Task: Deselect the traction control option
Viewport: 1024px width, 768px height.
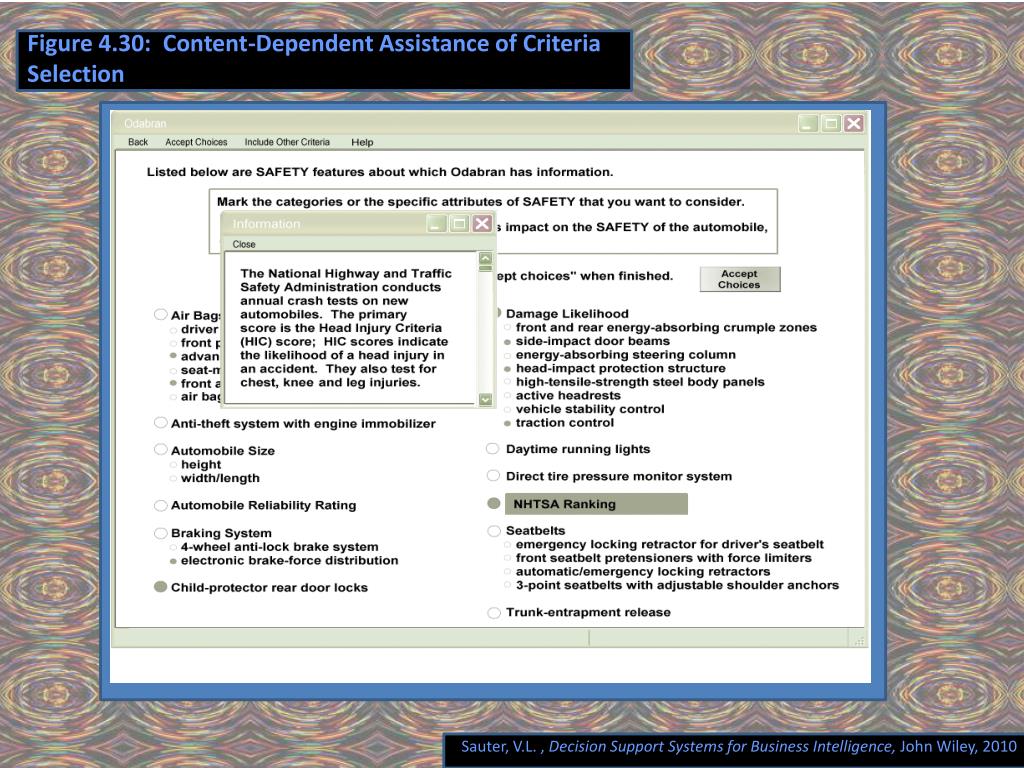Action: (x=507, y=423)
